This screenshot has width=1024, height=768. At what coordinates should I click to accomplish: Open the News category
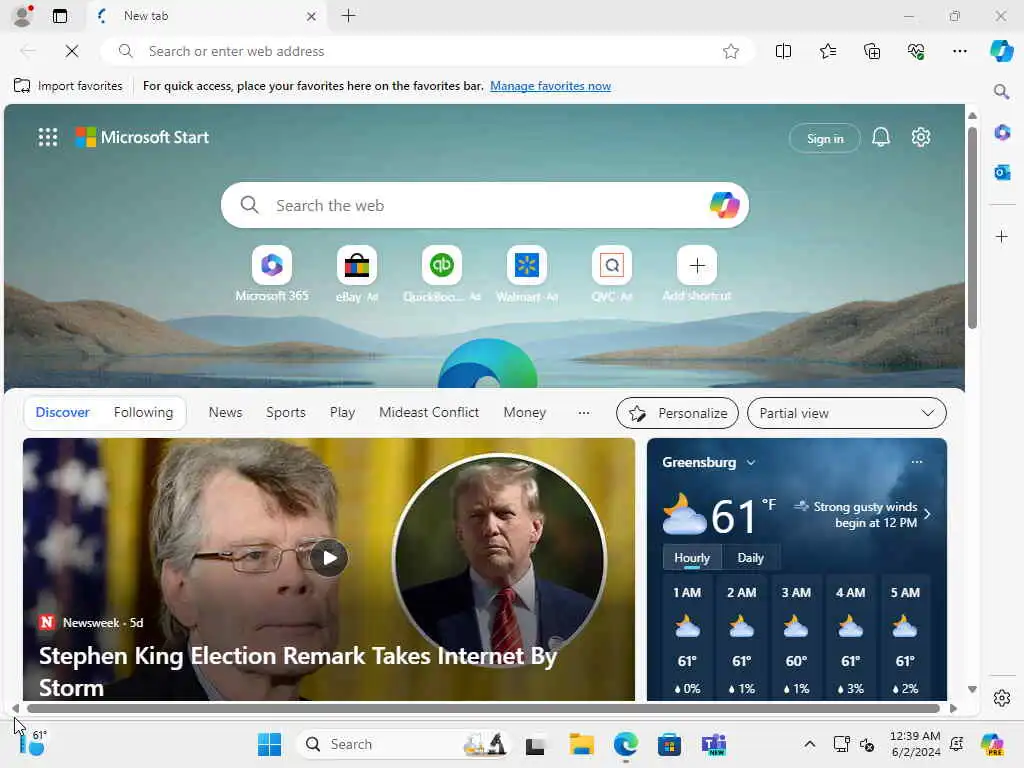coord(225,412)
